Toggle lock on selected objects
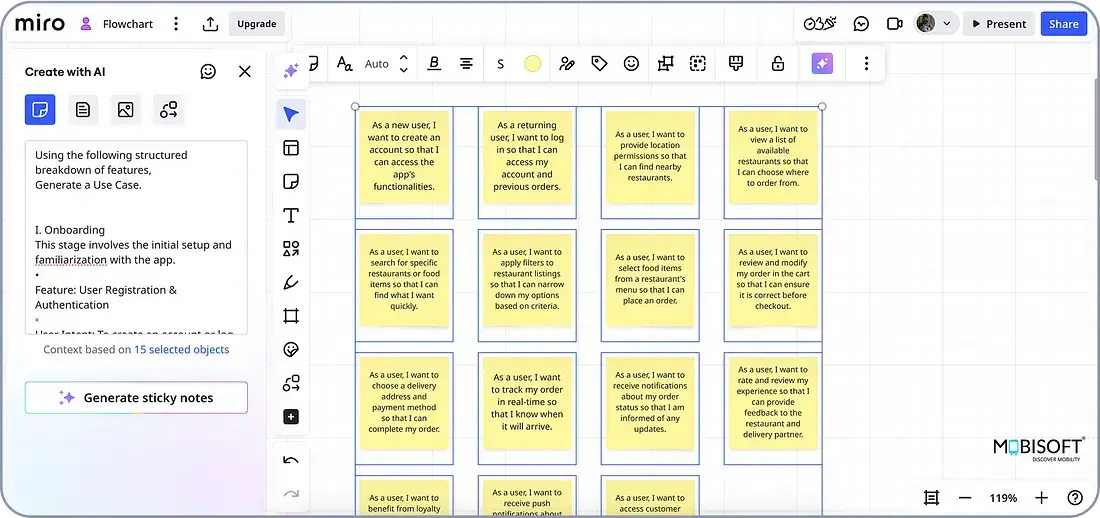The width and height of the screenshot is (1100, 518). point(777,64)
